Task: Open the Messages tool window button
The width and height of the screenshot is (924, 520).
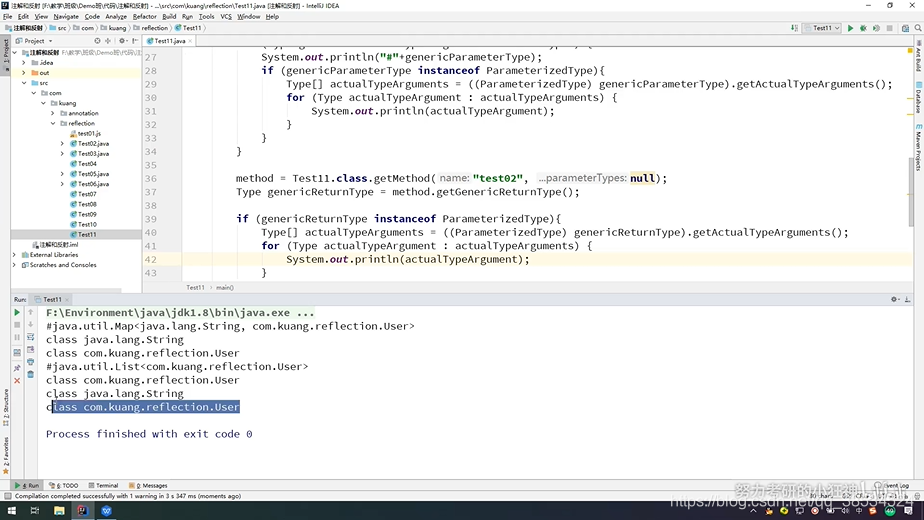Action: [148, 486]
